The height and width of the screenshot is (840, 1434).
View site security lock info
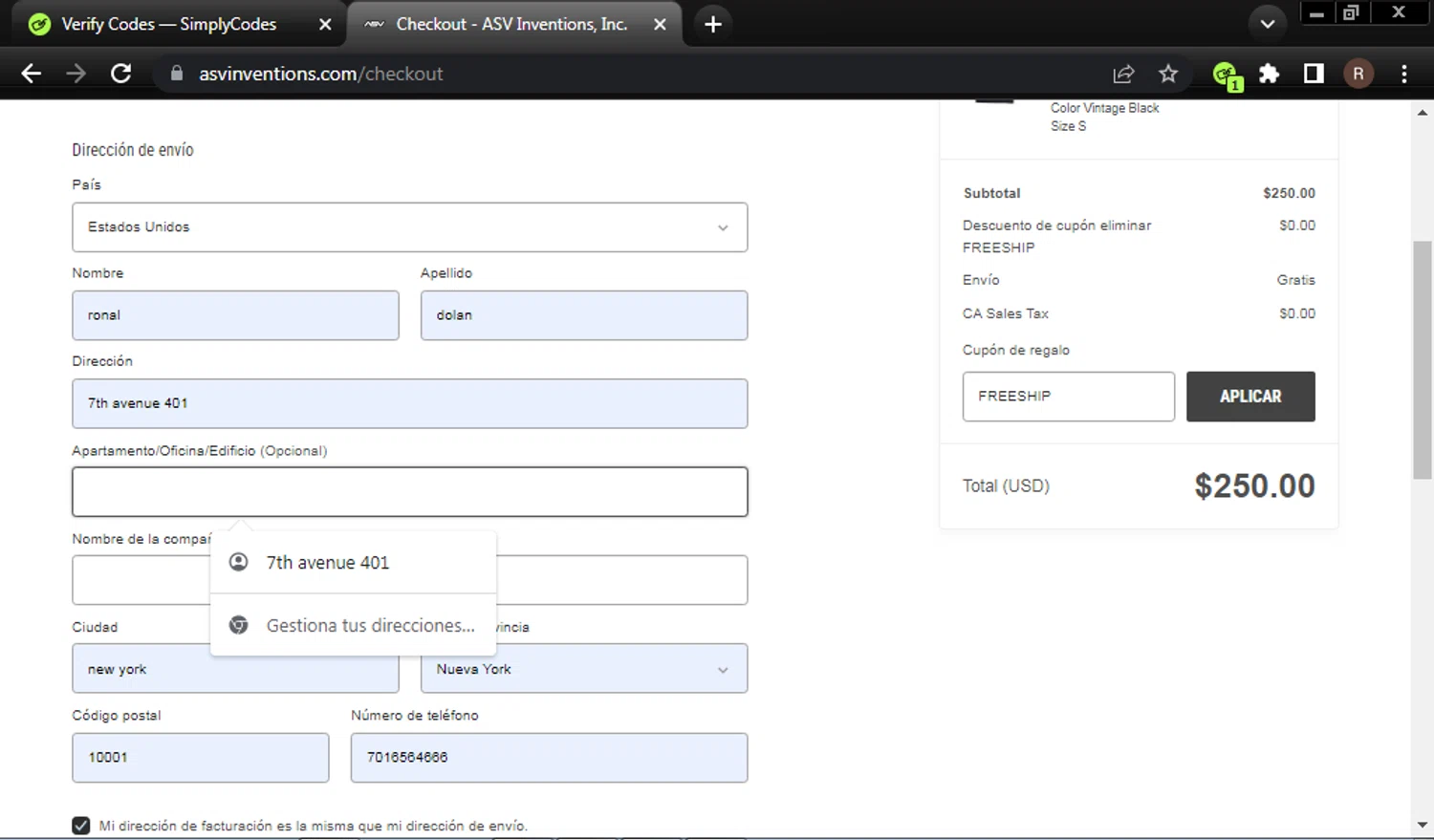(176, 74)
